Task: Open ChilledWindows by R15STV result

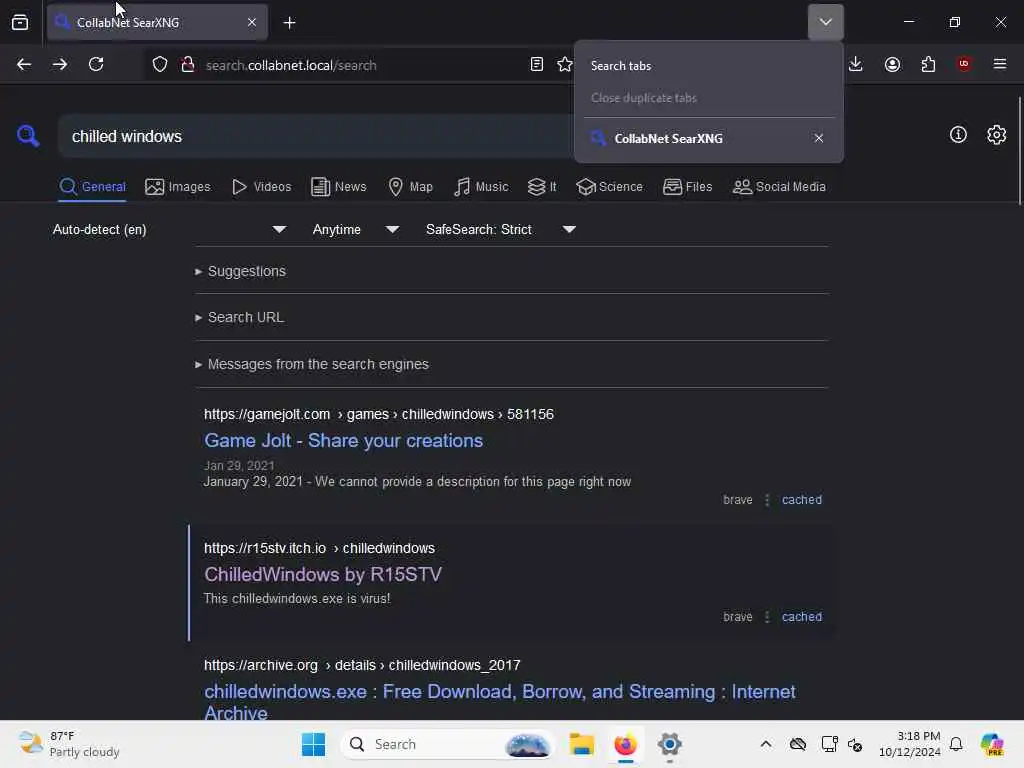Action: 323,575
